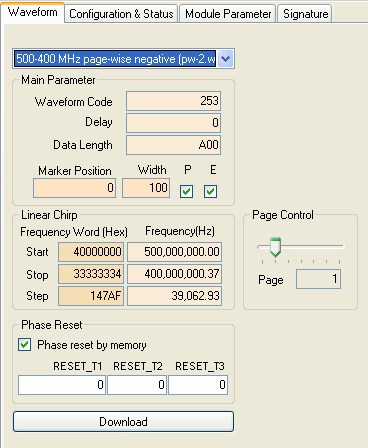Switch to the Waveform tab

33,12
